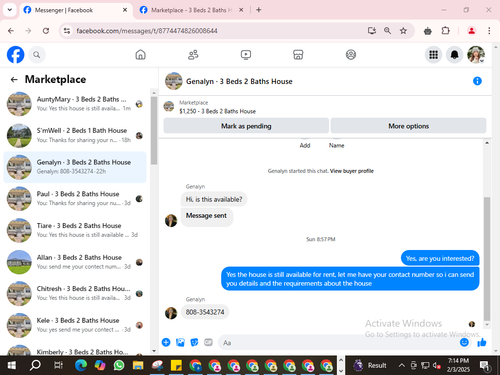
Task: Click Mark as pending button
Action: (246, 126)
